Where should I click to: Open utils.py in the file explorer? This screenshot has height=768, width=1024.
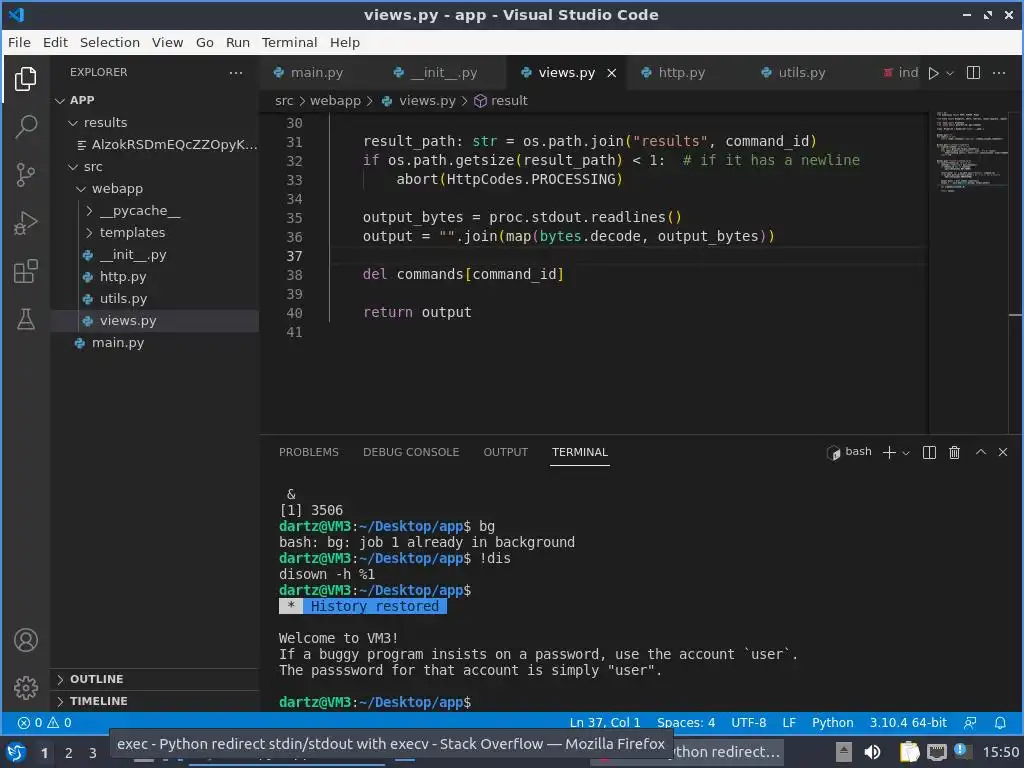[155, 298]
